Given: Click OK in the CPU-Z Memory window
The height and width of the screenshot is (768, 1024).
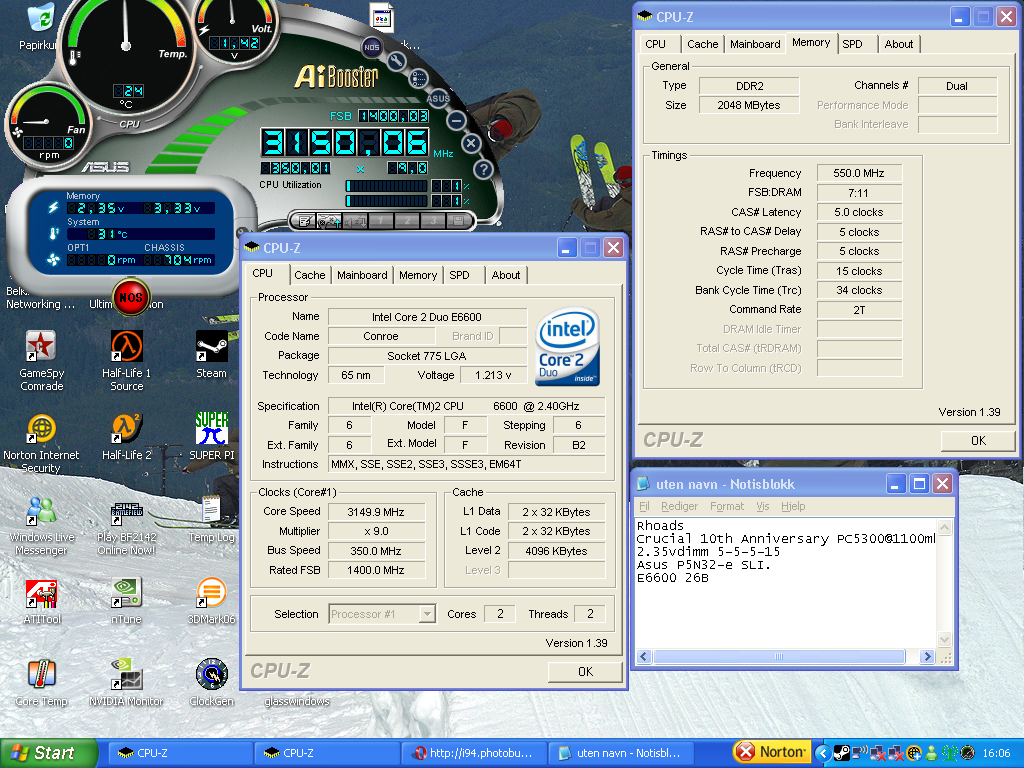Looking at the screenshot, I should 978,441.
